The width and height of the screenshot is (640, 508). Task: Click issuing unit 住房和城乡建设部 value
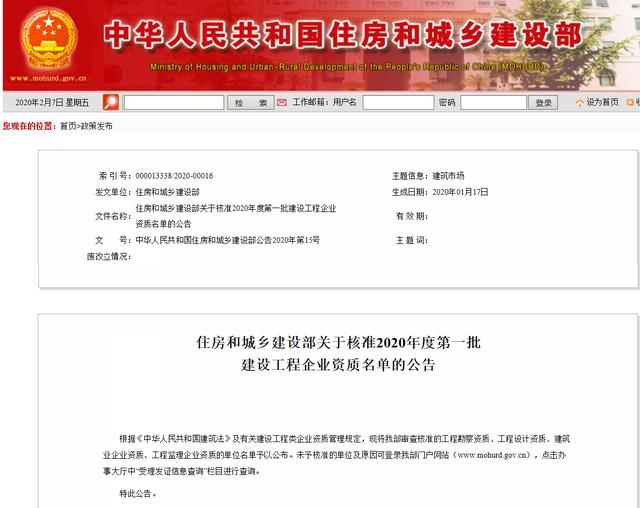pos(167,192)
